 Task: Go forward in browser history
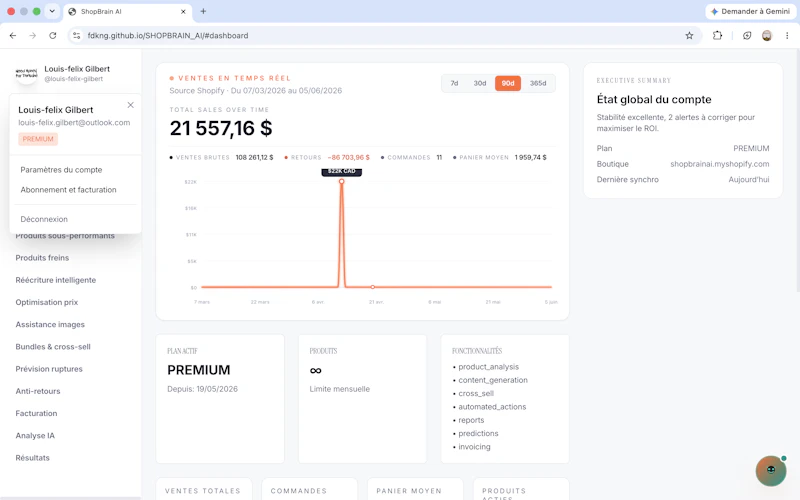(x=33, y=36)
